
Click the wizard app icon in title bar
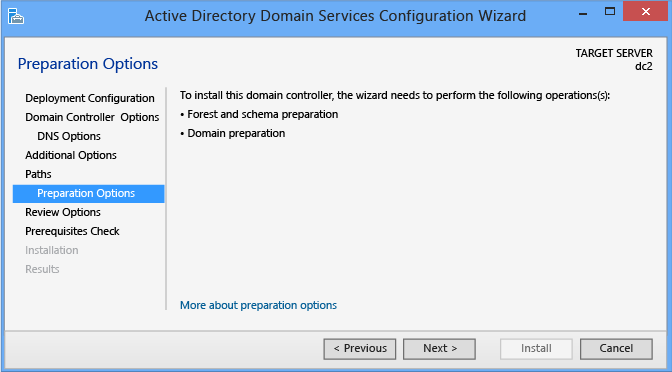coord(16,16)
